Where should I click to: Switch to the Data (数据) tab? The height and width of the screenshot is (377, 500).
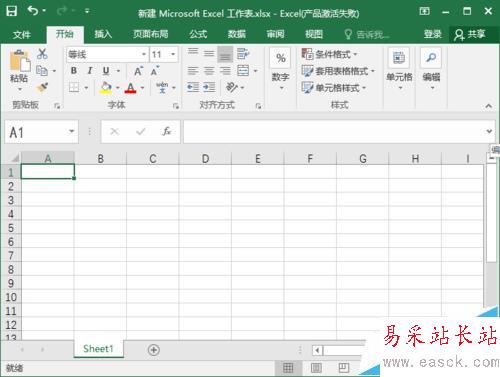click(237, 34)
